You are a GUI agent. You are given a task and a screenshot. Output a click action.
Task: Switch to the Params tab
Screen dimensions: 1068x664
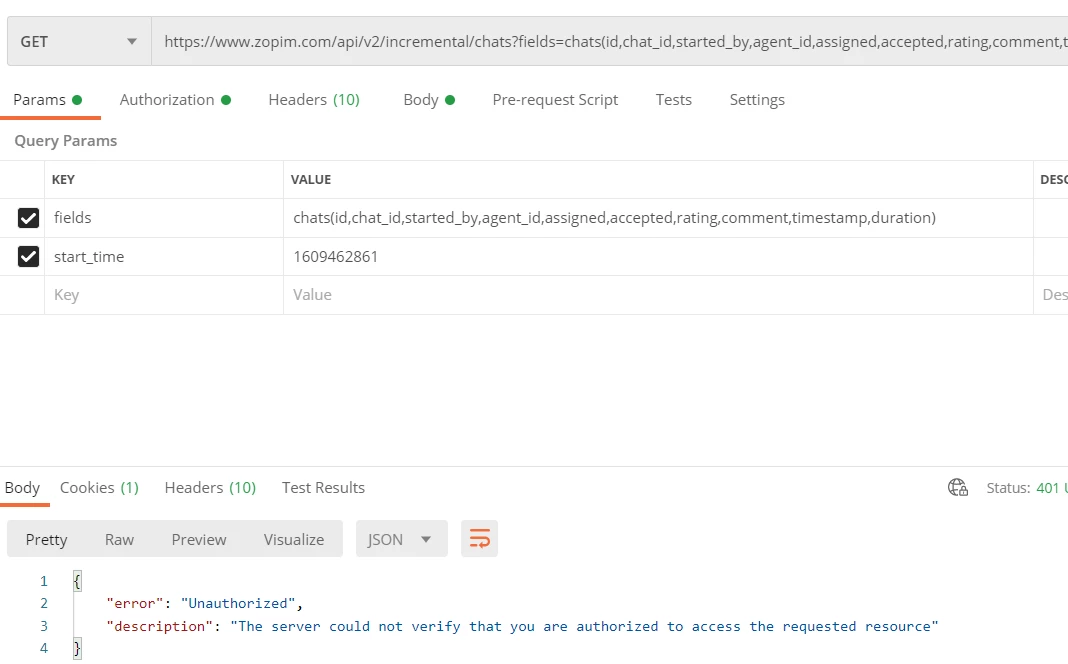pos(48,99)
